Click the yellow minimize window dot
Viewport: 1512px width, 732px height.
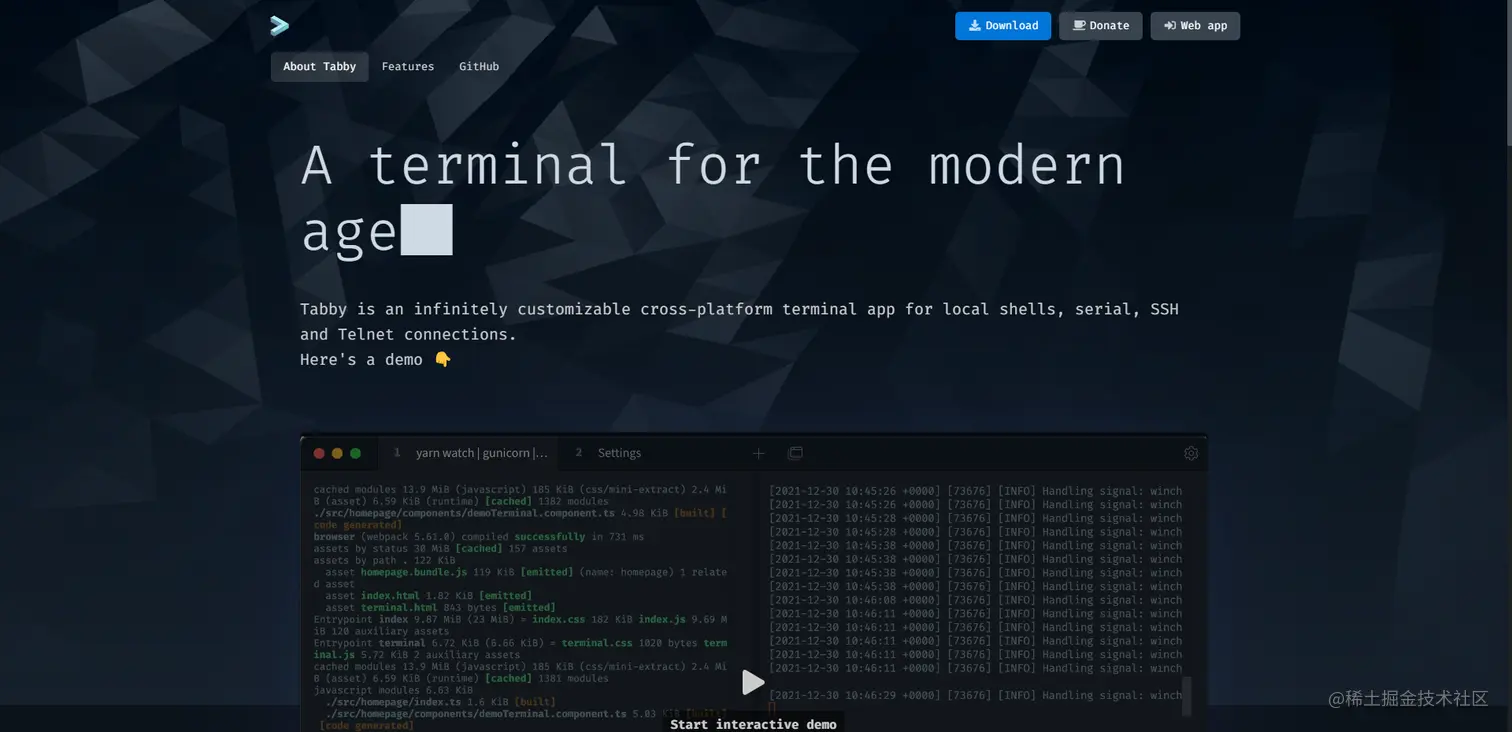(x=338, y=454)
